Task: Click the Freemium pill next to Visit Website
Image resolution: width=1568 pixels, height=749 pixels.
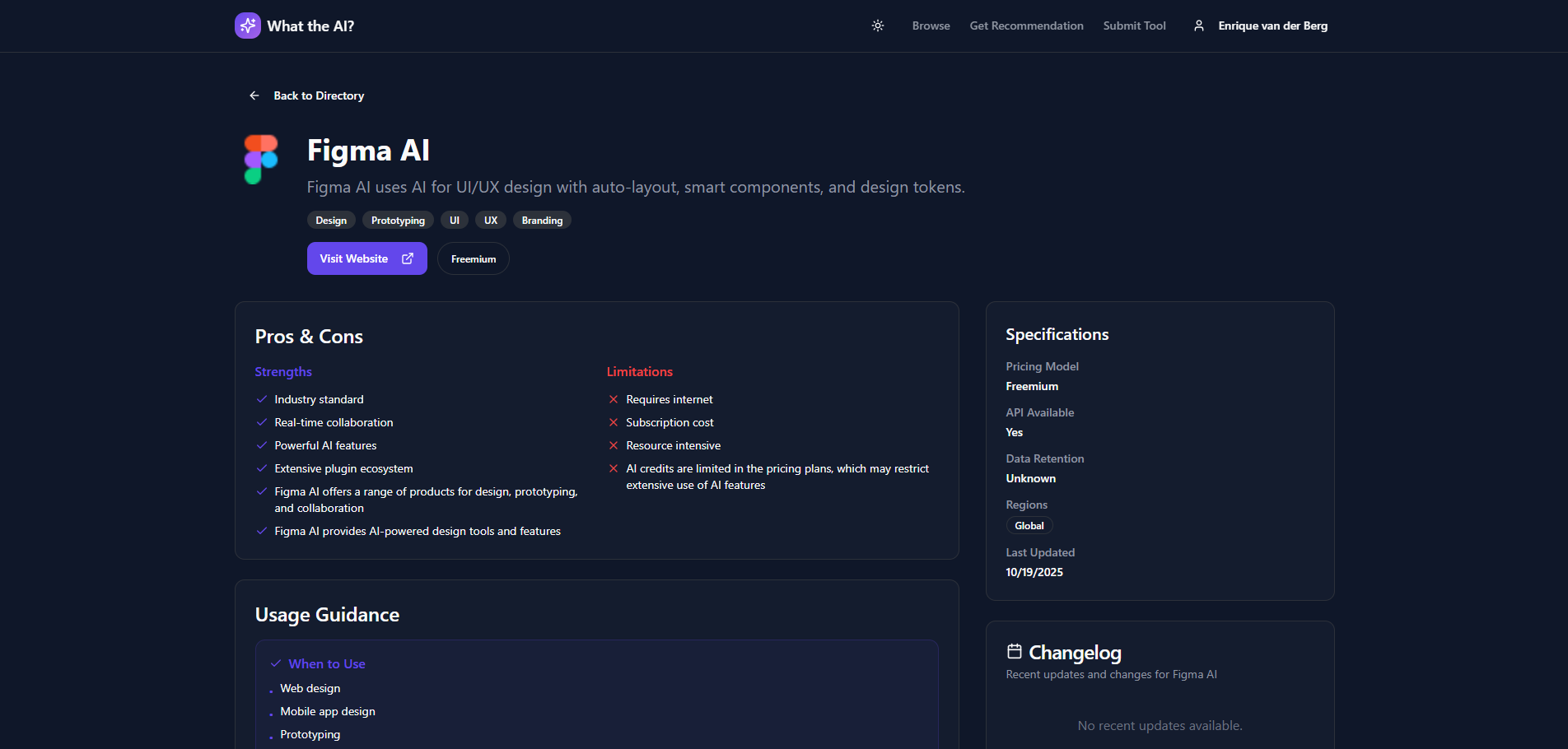Action: tap(473, 258)
